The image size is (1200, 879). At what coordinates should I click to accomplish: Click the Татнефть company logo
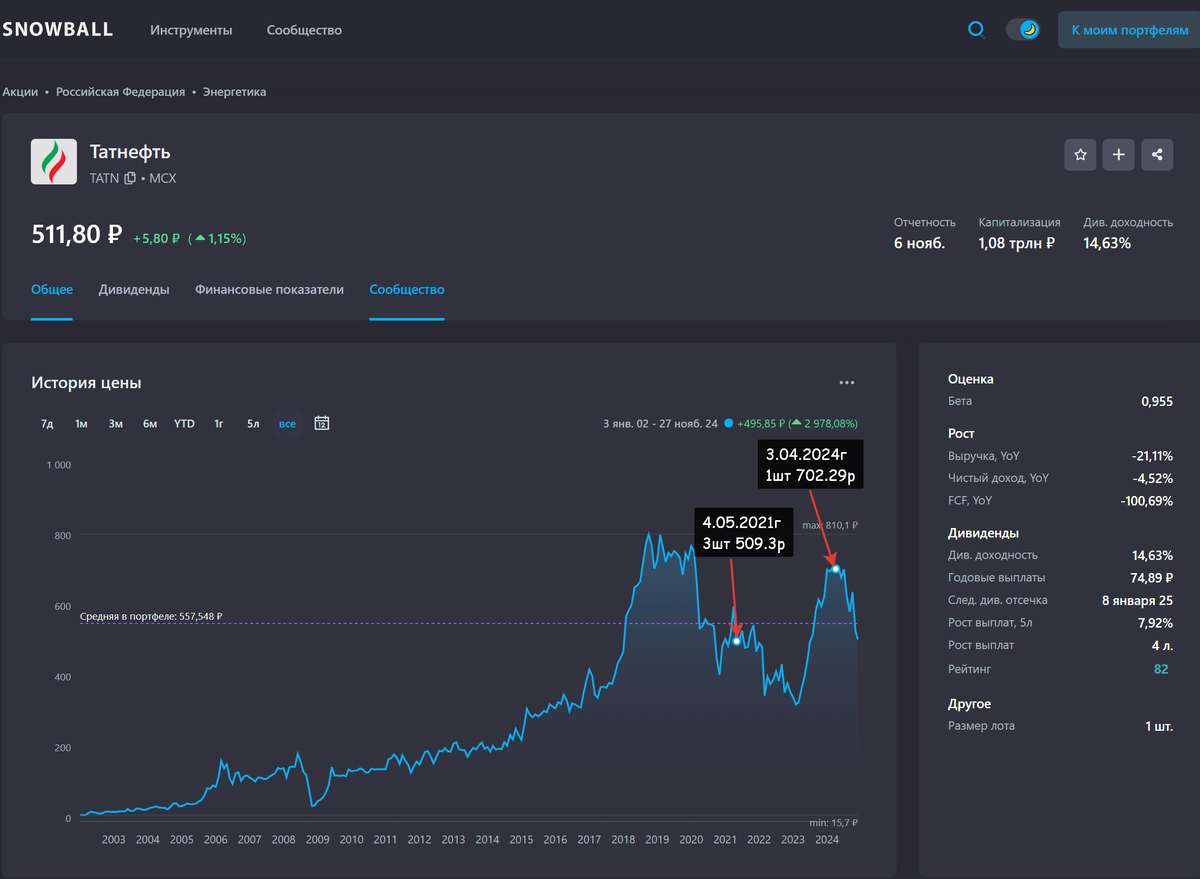pos(54,162)
